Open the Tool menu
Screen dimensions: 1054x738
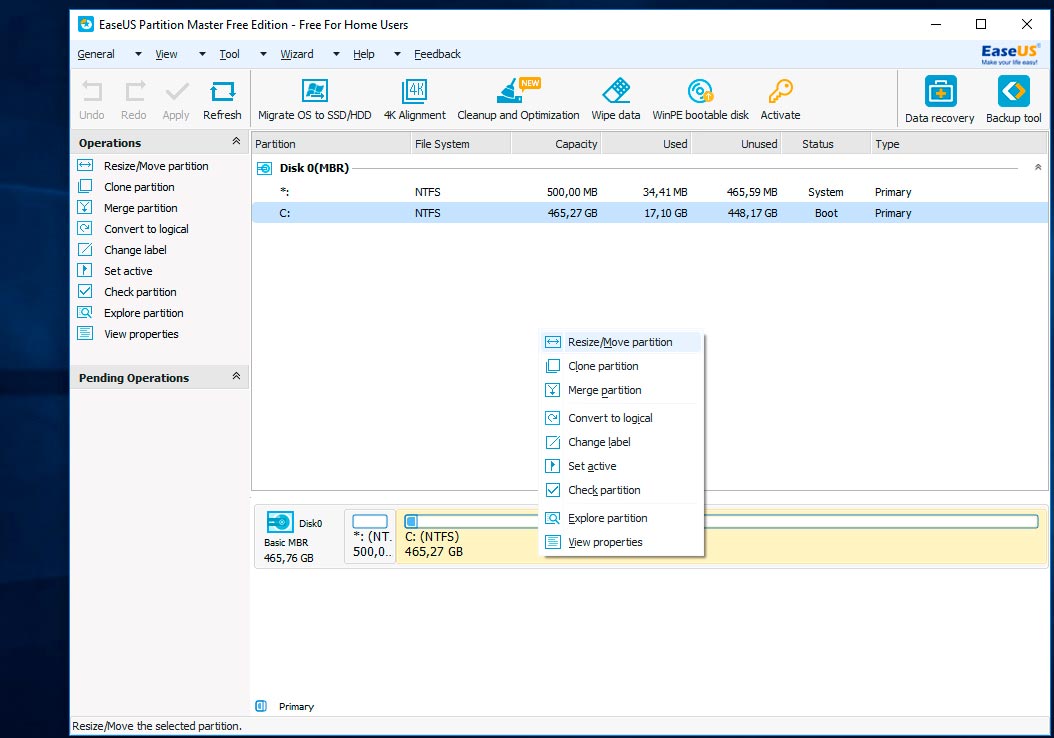(229, 54)
